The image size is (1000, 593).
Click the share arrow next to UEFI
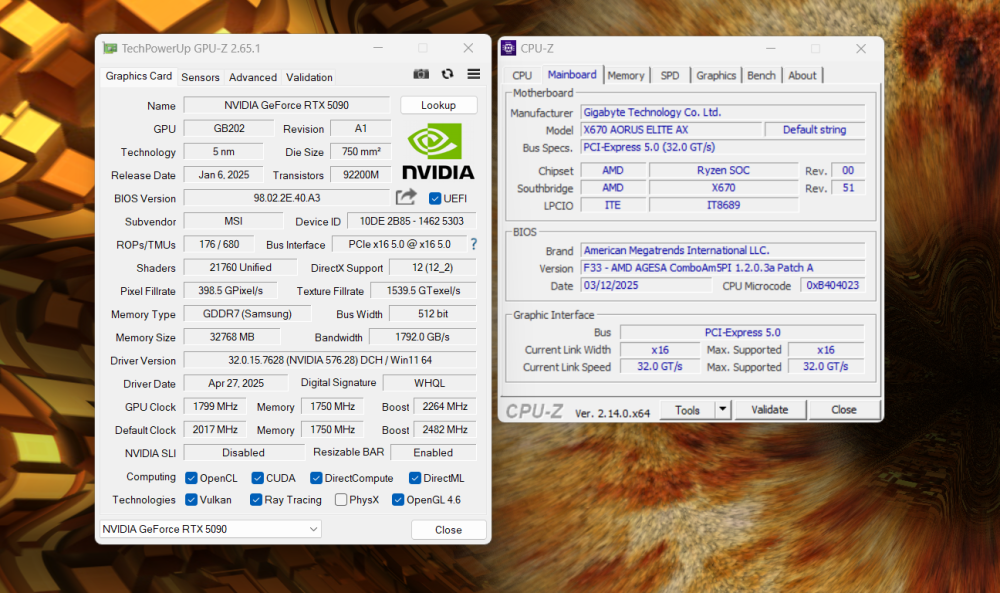click(x=406, y=198)
